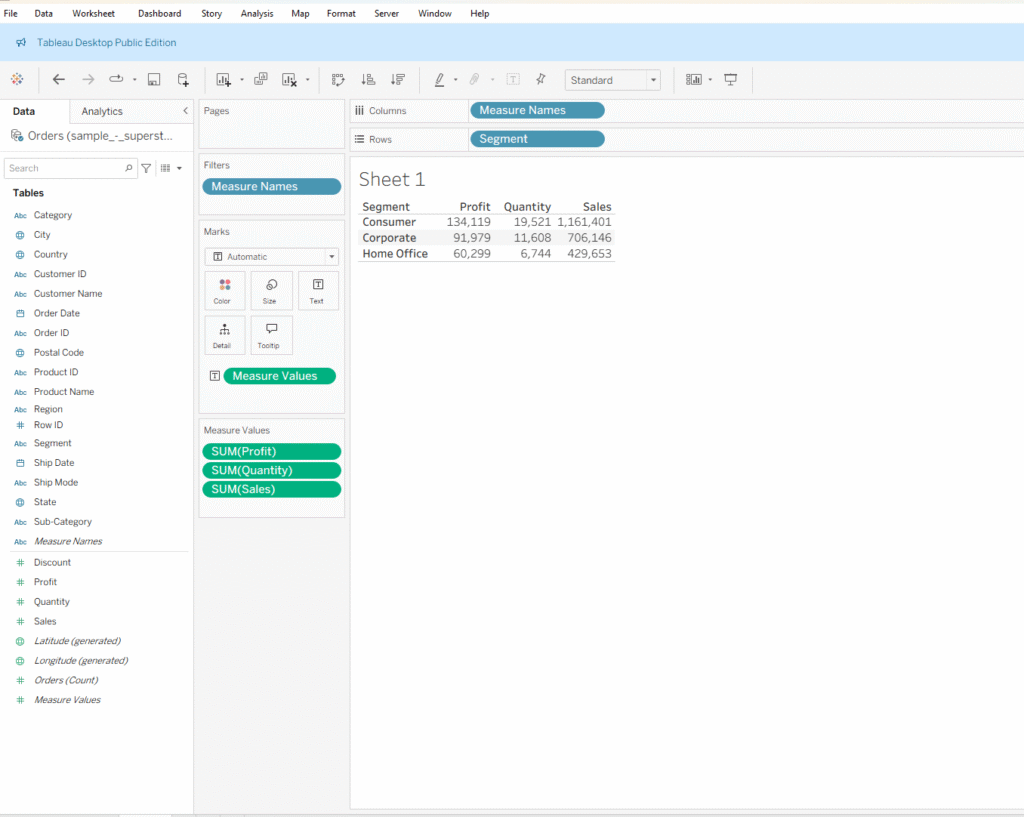This screenshot has height=817, width=1024.
Task: Collapse the Data side pane
Action: [185, 111]
